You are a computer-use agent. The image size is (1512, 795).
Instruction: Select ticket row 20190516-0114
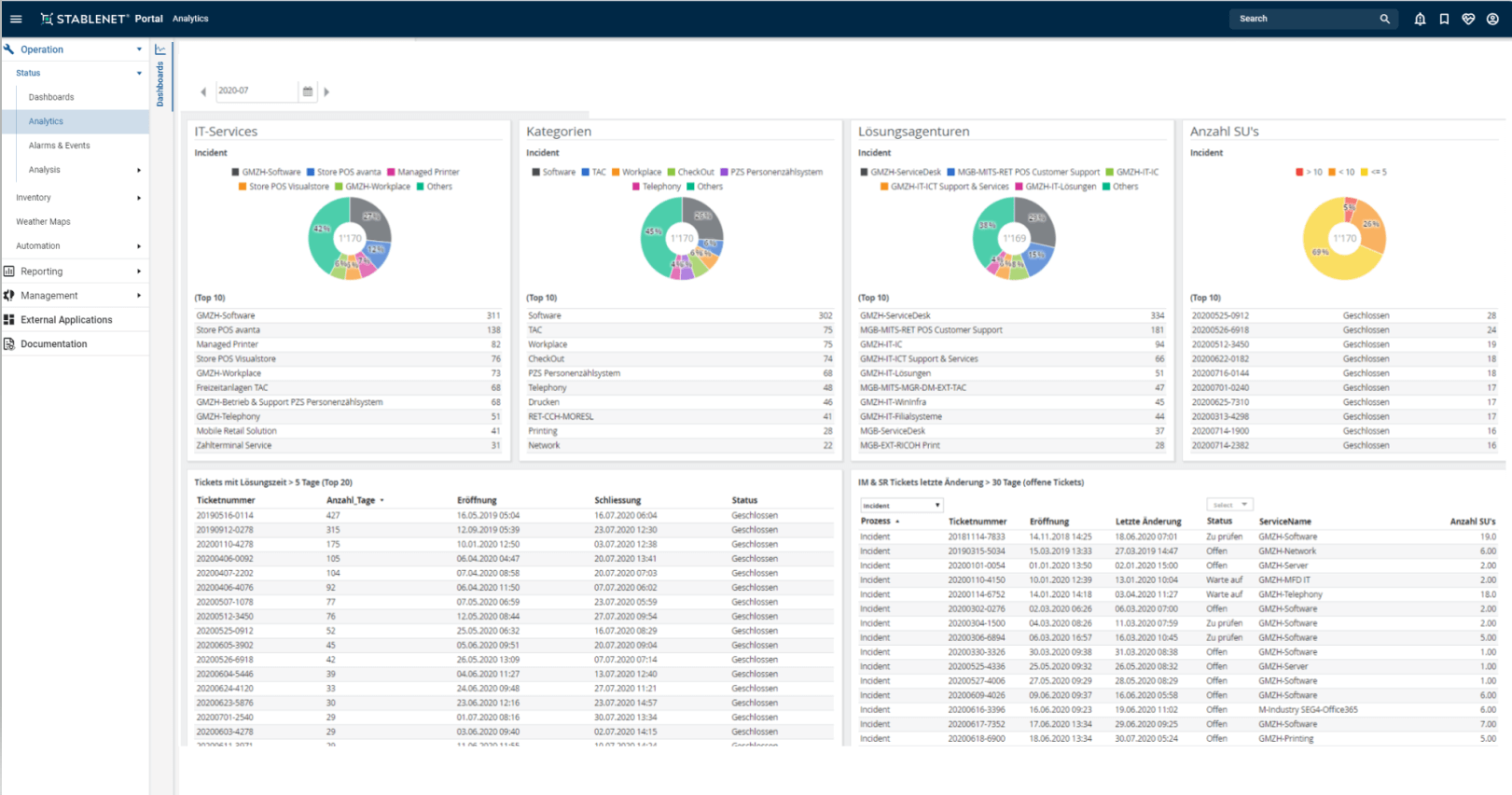point(514,515)
